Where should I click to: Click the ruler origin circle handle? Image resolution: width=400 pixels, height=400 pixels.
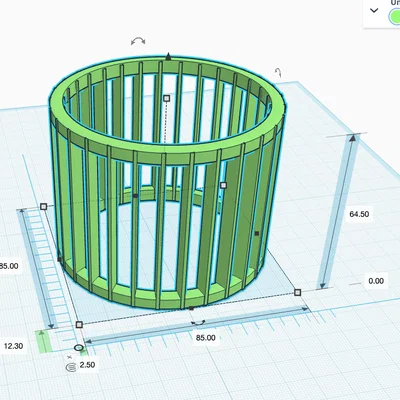point(79,348)
